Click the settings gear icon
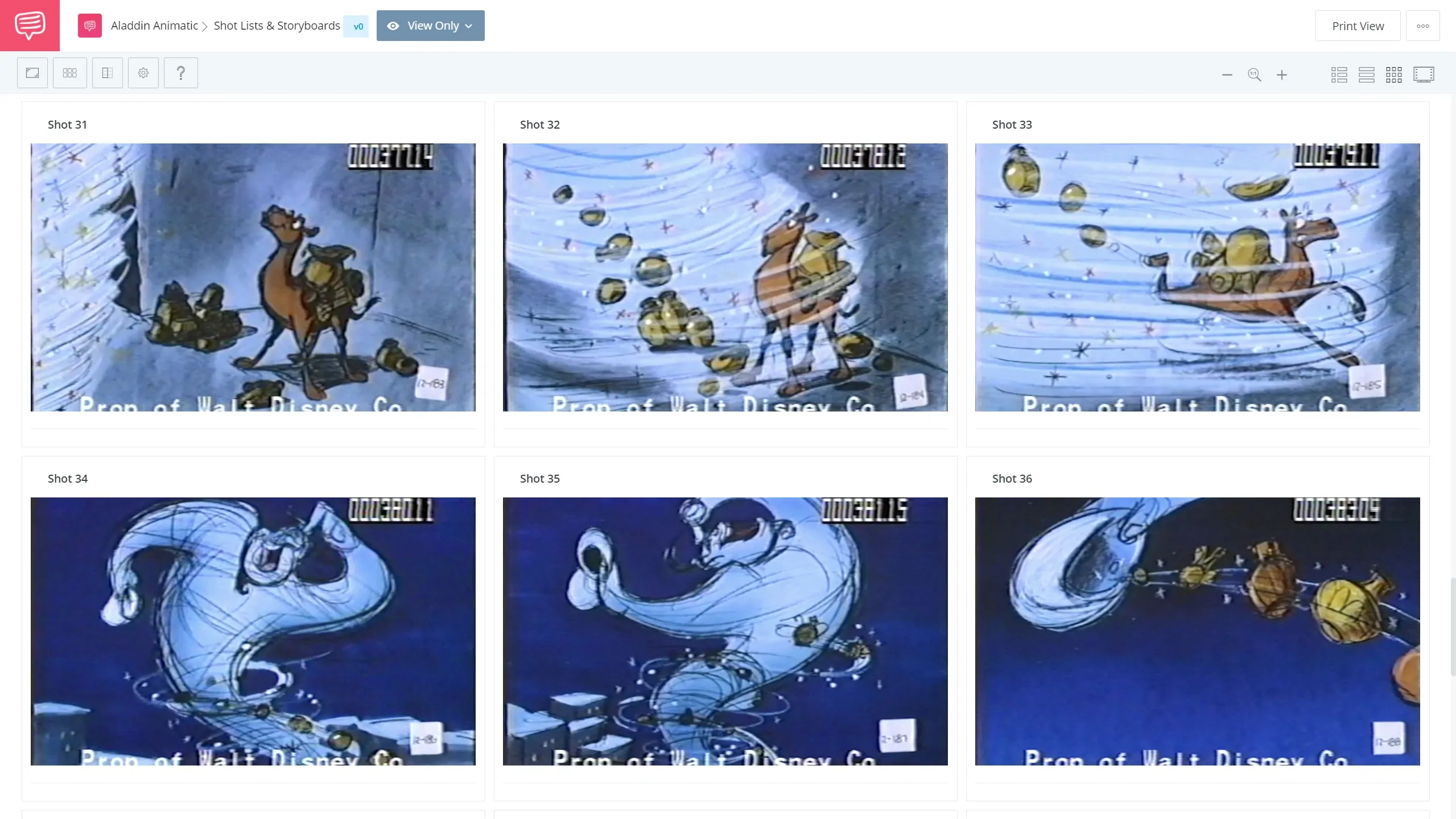 tap(143, 72)
